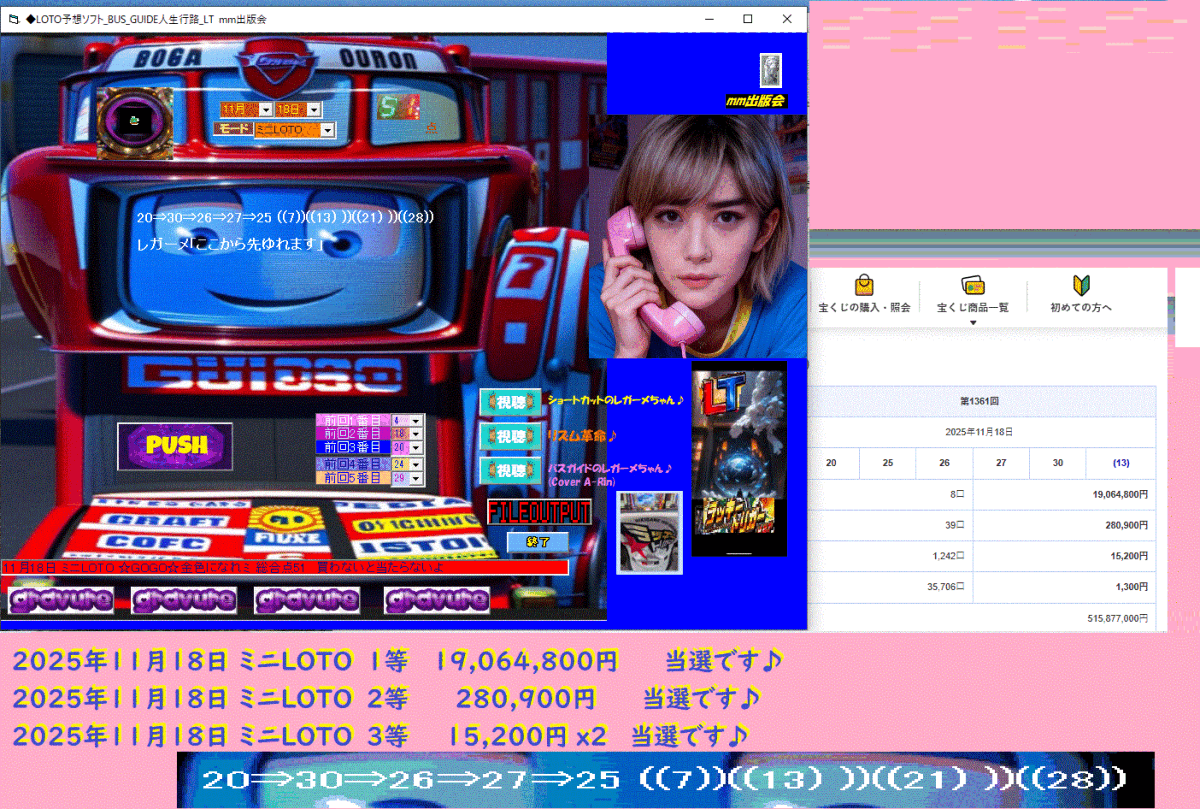The image size is (1200, 809).
Task: Click the 19,064,800円 prize cell
Action: pos(1065,494)
